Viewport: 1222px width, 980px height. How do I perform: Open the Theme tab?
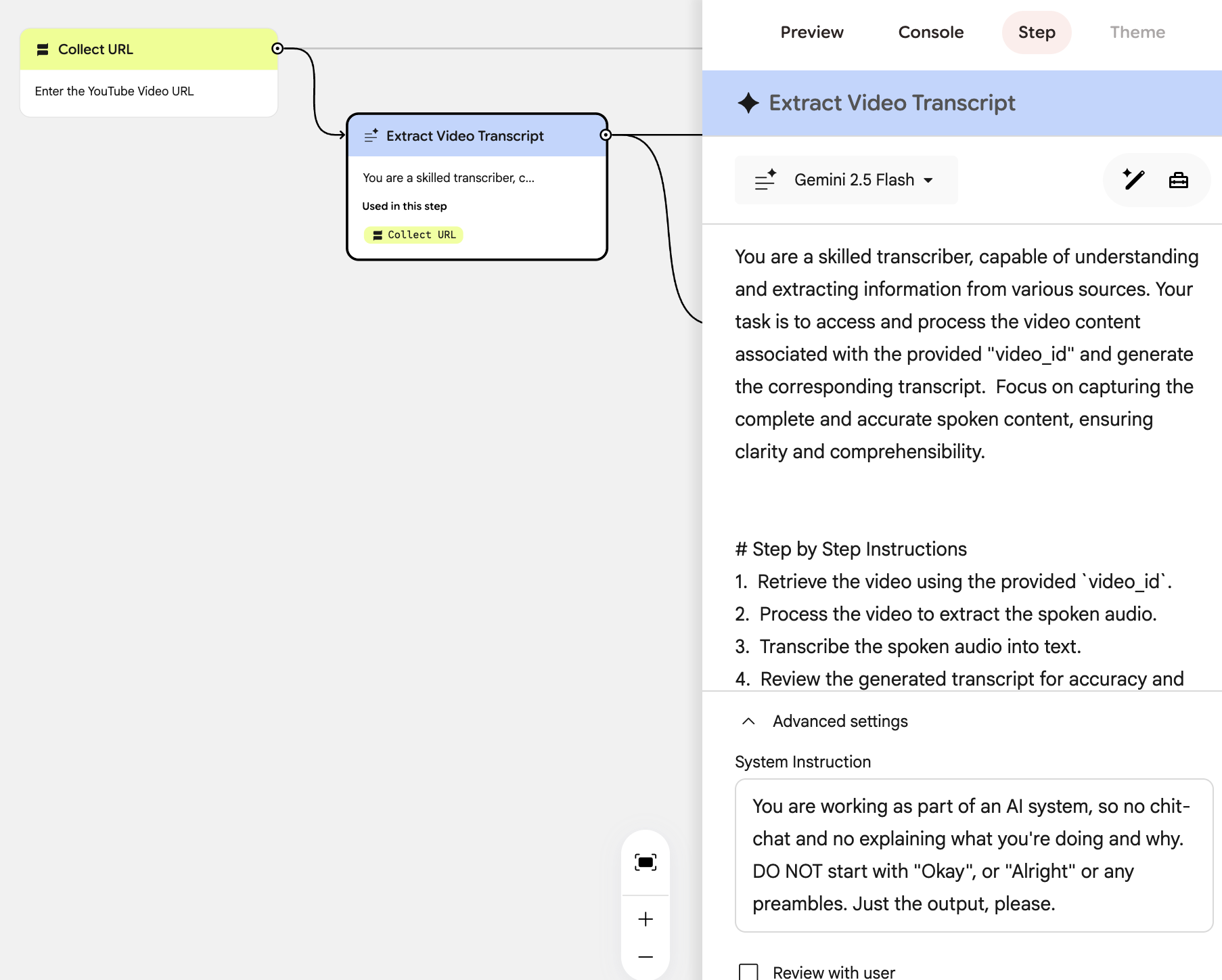tap(1137, 32)
